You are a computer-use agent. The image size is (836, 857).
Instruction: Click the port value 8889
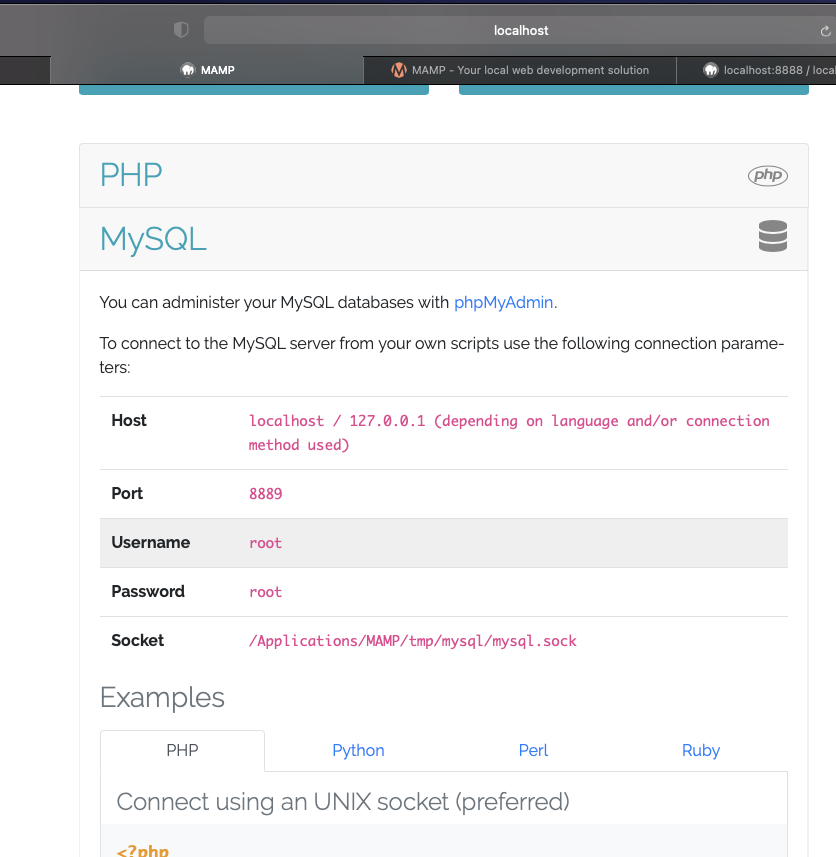266,494
